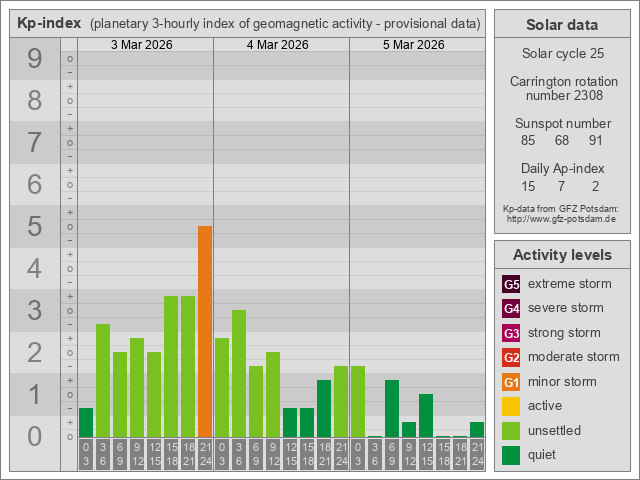Image resolution: width=640 pixels, height=480 pixels.
Task: Click the Sunspot number label
Action: [562, 123]
